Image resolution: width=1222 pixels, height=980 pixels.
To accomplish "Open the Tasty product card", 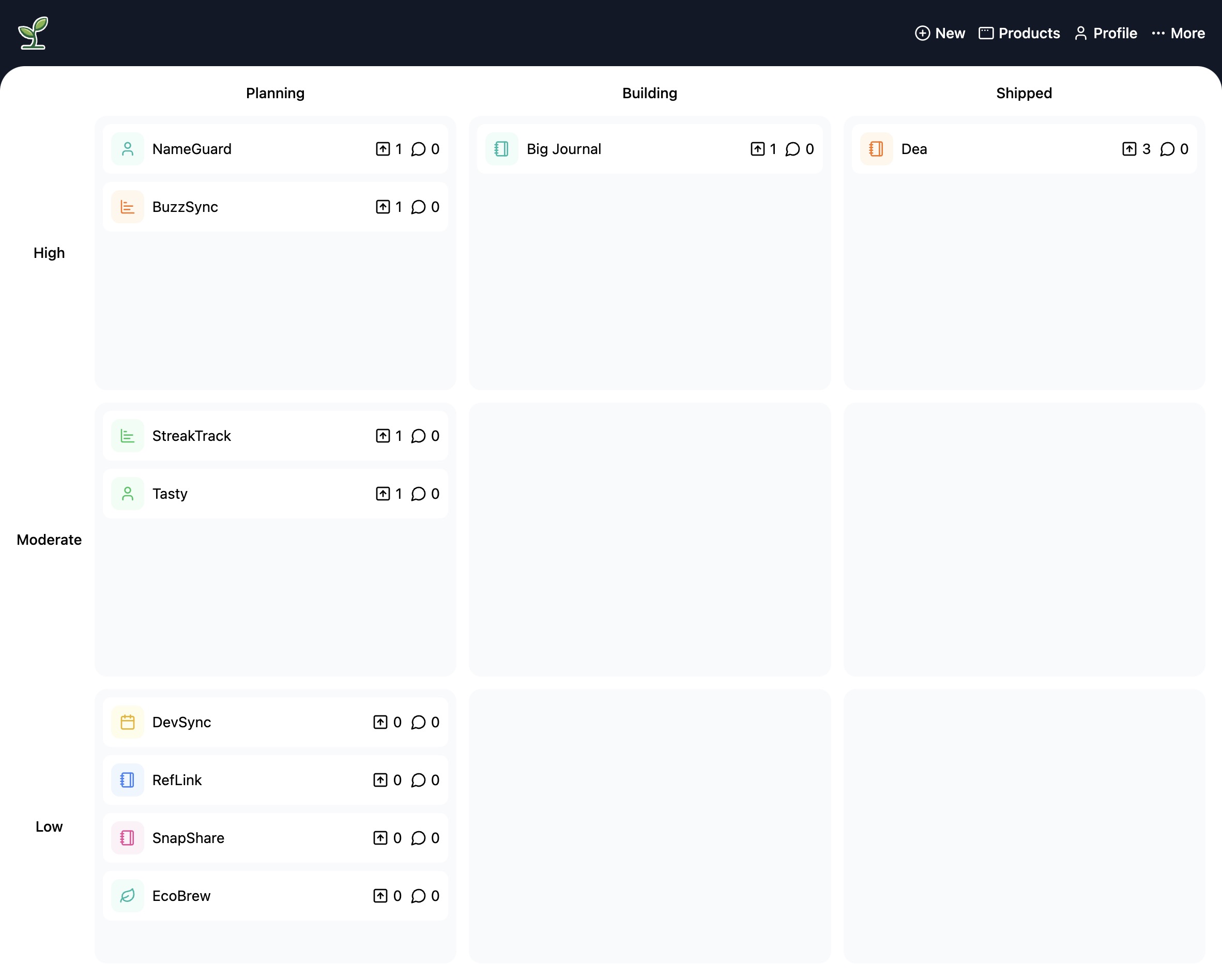I will point(276,494).
